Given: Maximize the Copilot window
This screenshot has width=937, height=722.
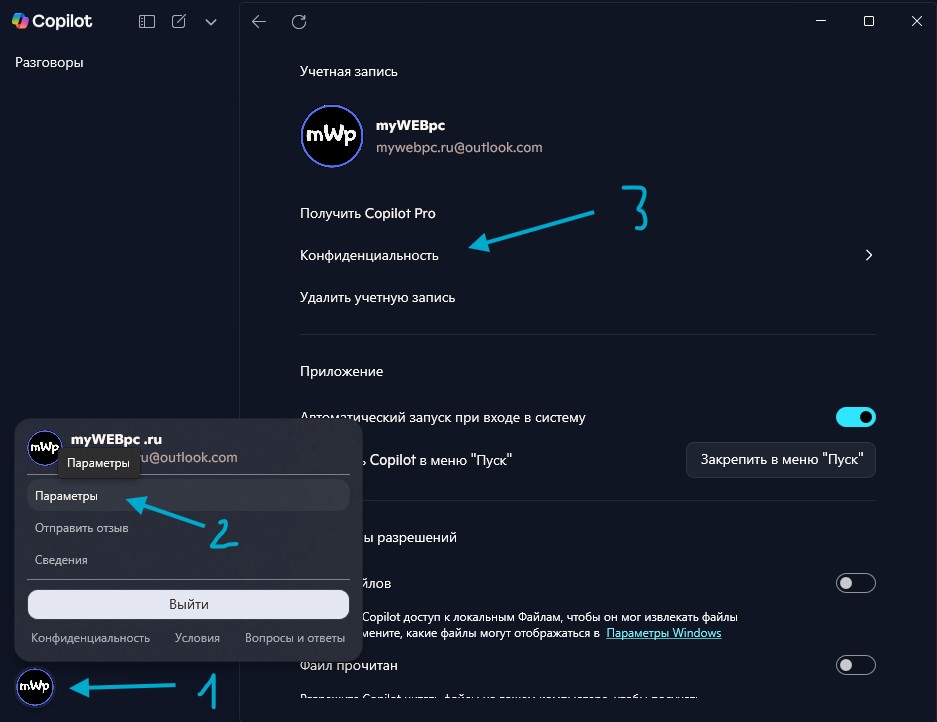Looking at the screenshot, I should tap(869, 21).
